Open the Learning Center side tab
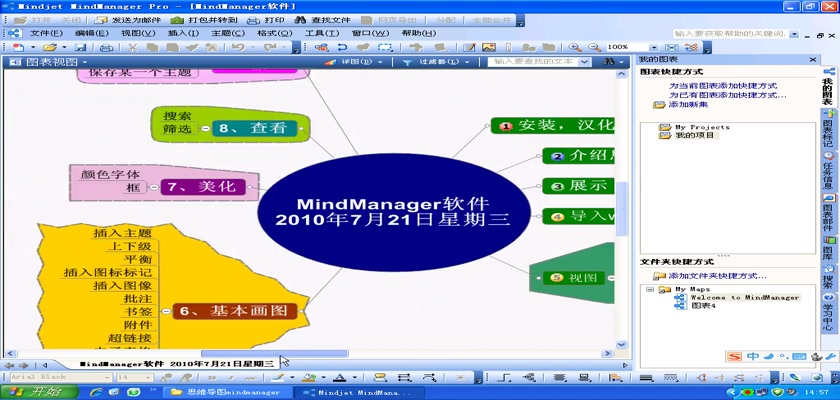The width and height of the screenshot is (840, 400). coord(828,312)
